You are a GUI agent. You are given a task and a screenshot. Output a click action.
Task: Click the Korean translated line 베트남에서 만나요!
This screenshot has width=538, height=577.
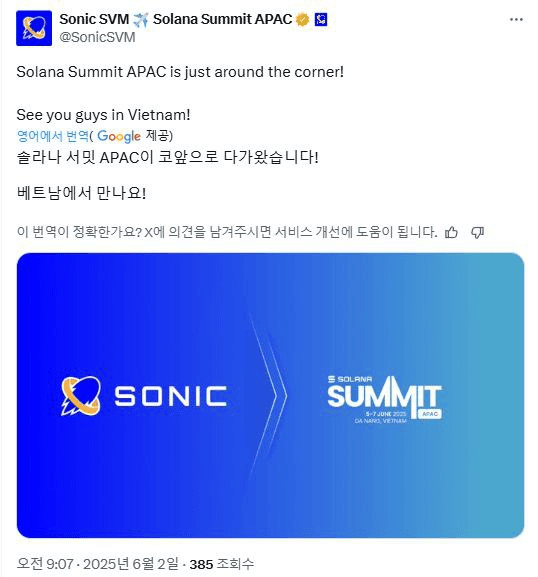(x=81, y=193)
